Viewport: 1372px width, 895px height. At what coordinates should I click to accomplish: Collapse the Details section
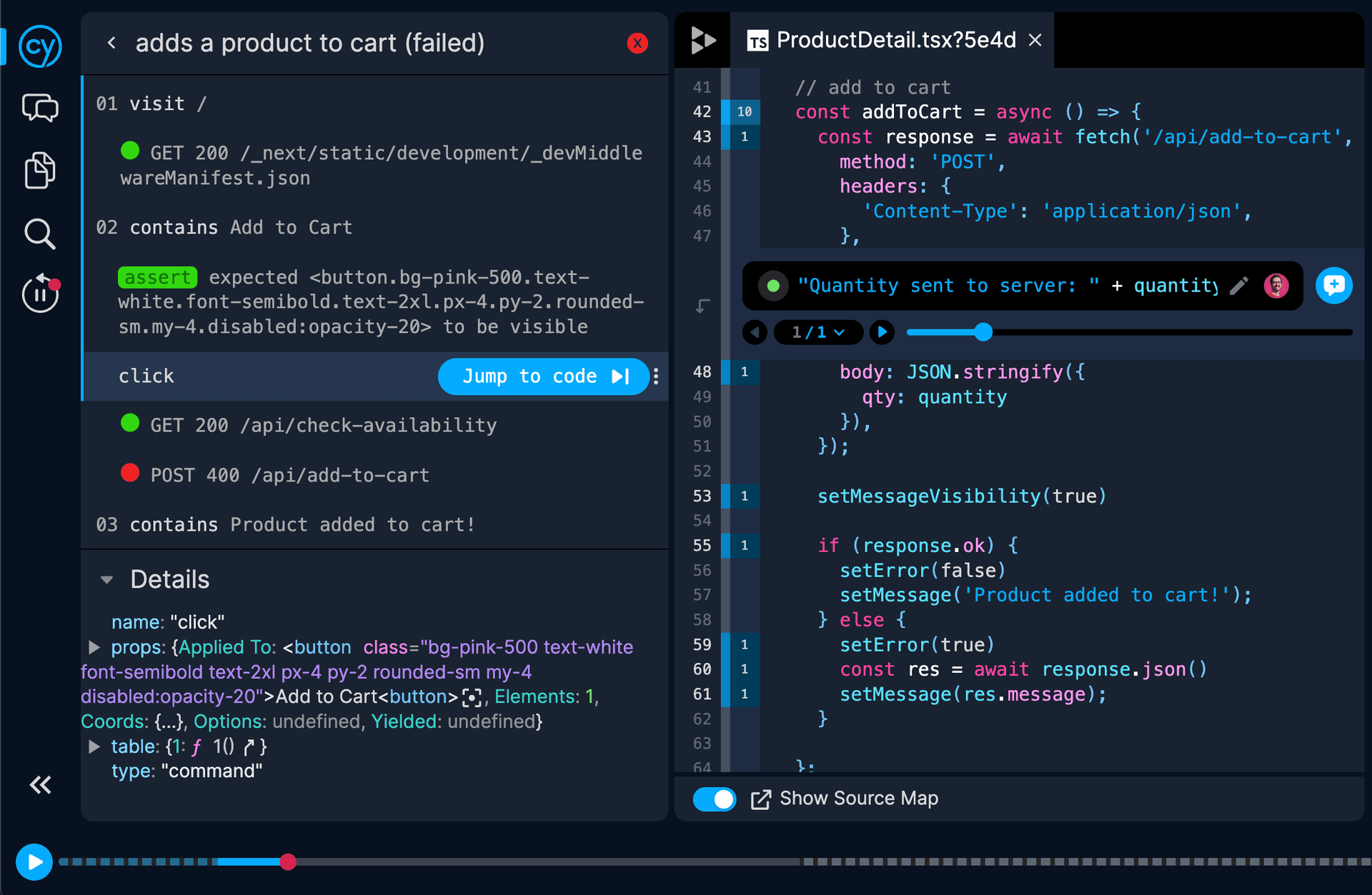pos(106,579)
